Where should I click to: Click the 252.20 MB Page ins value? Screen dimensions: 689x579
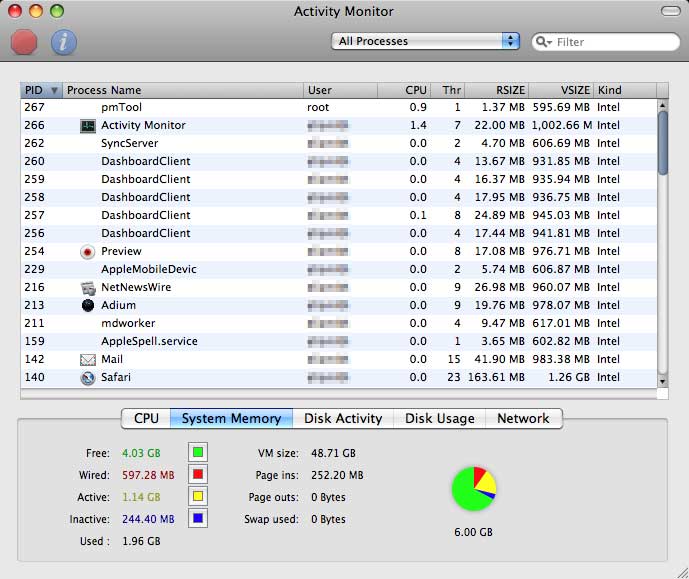(x=337, y=475)
